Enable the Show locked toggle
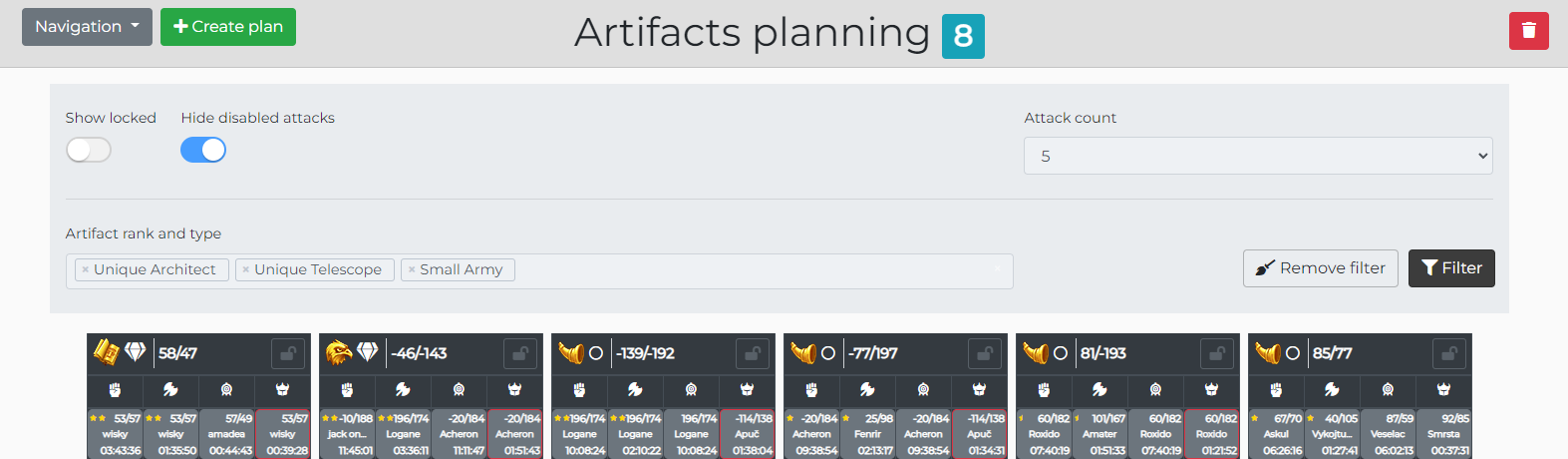 (x=89, y=150)
